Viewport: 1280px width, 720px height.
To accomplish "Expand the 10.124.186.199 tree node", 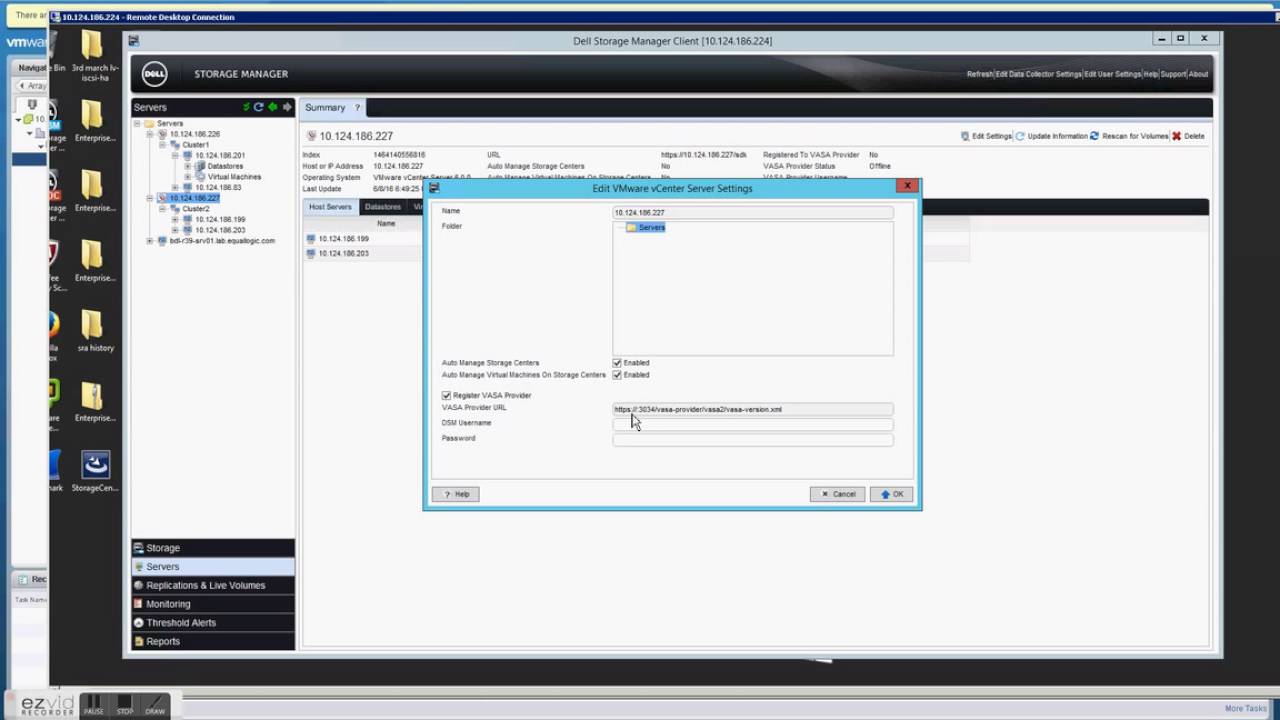I will pyautogui.click(x=176, y=219).
